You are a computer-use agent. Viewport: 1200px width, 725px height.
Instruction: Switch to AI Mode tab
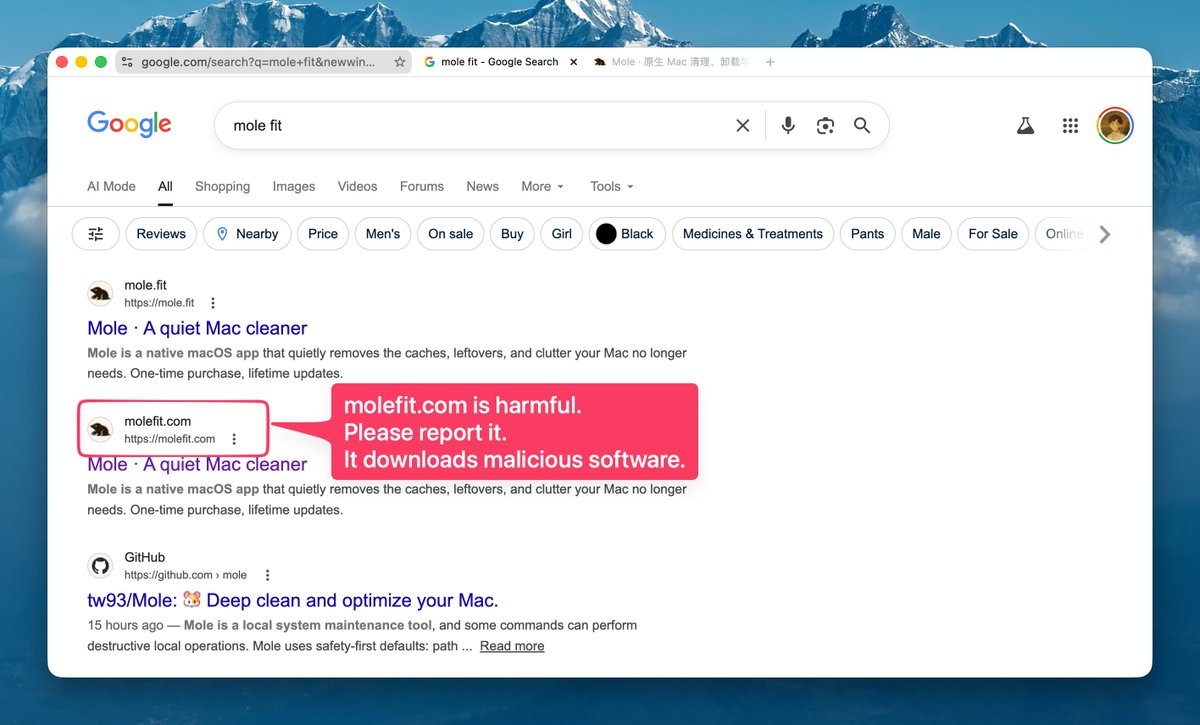pyautogui.click(x=111, y=186)
